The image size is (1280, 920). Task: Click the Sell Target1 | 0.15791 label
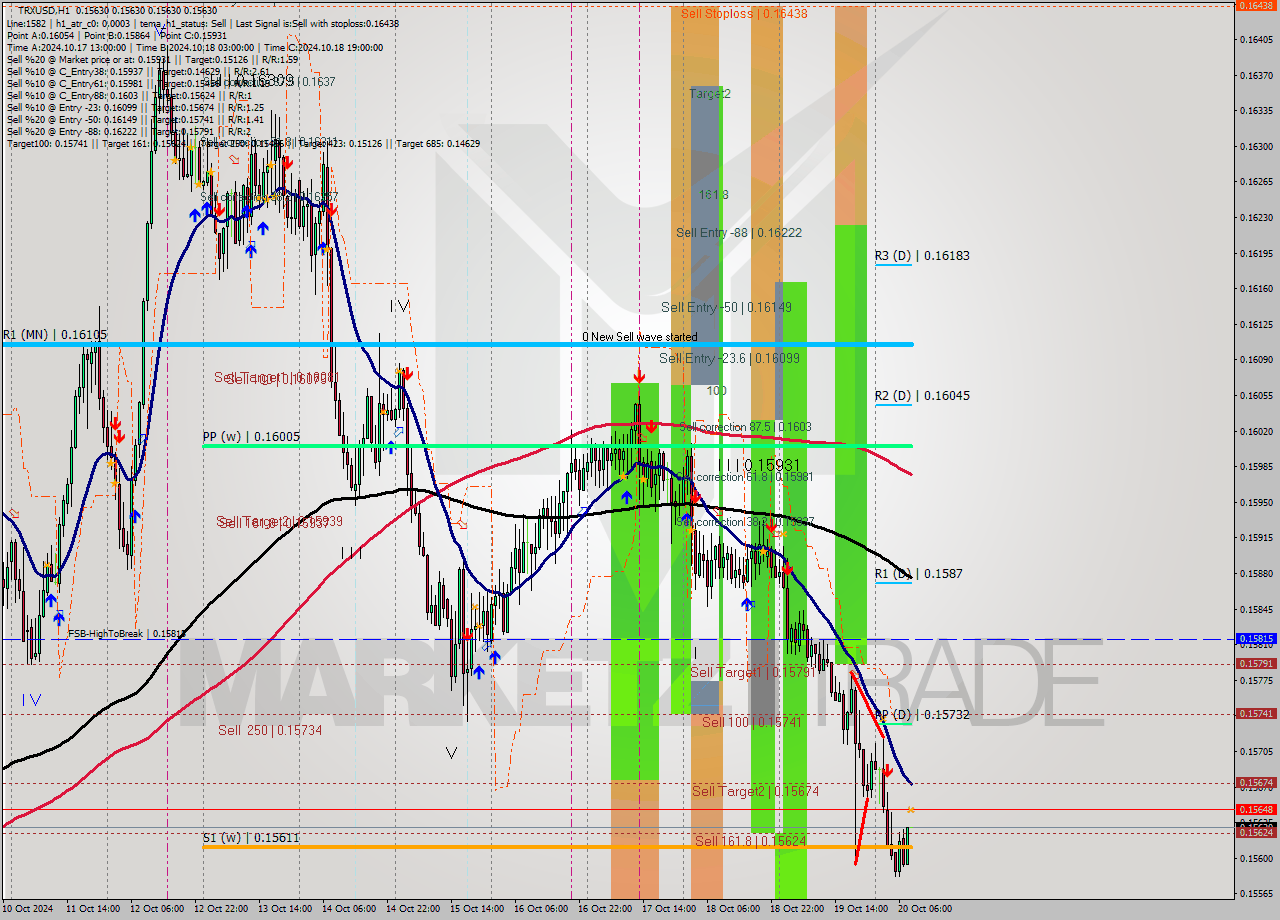[x=755, y=672]
